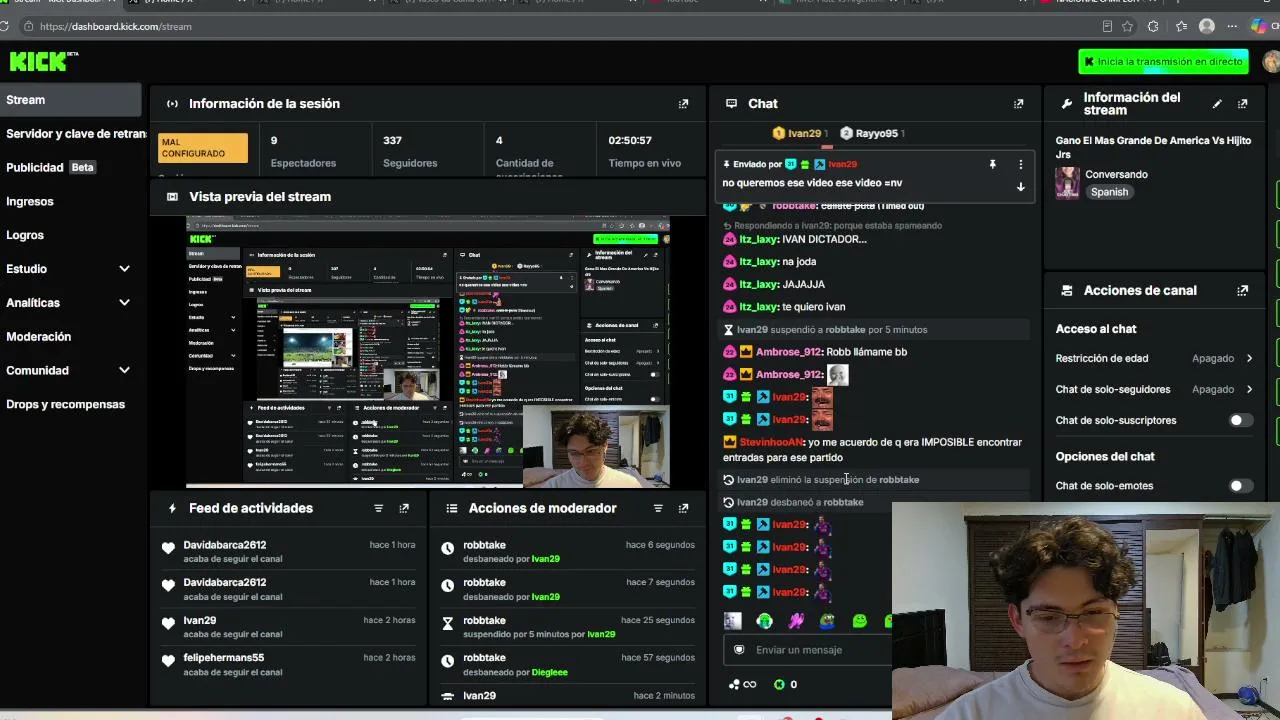Pop out the Feed de actividades panel
The width and height of the screenshot is (1280, 720).
(x=404, y=509)
